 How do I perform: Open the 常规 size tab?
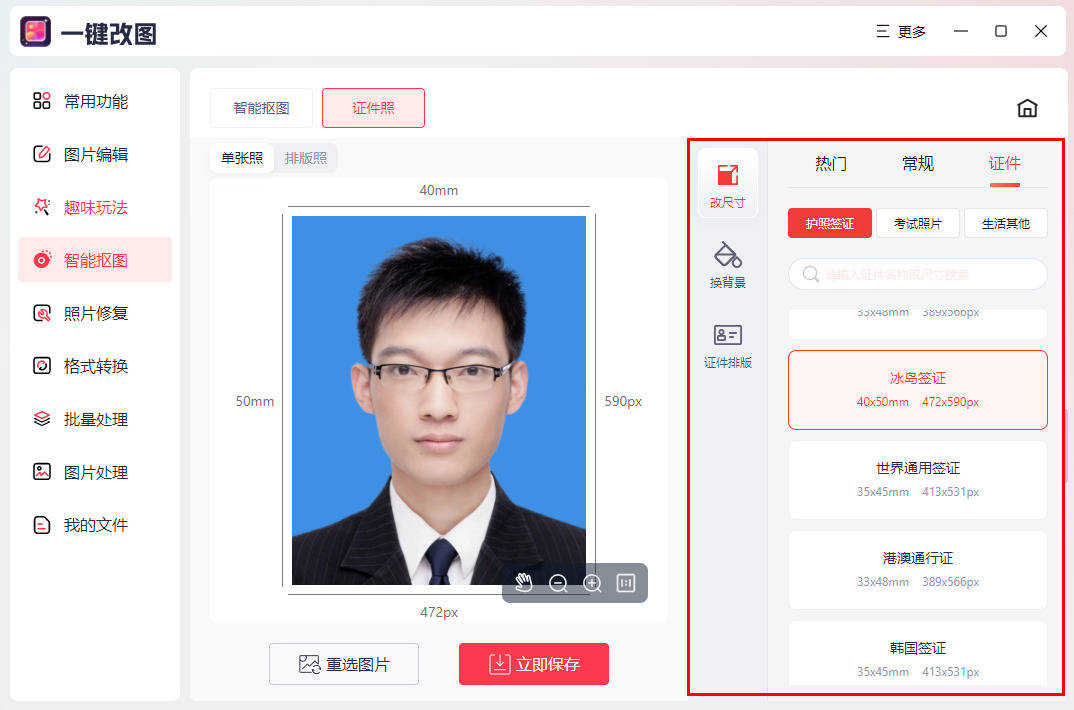(x=917, y=163)
